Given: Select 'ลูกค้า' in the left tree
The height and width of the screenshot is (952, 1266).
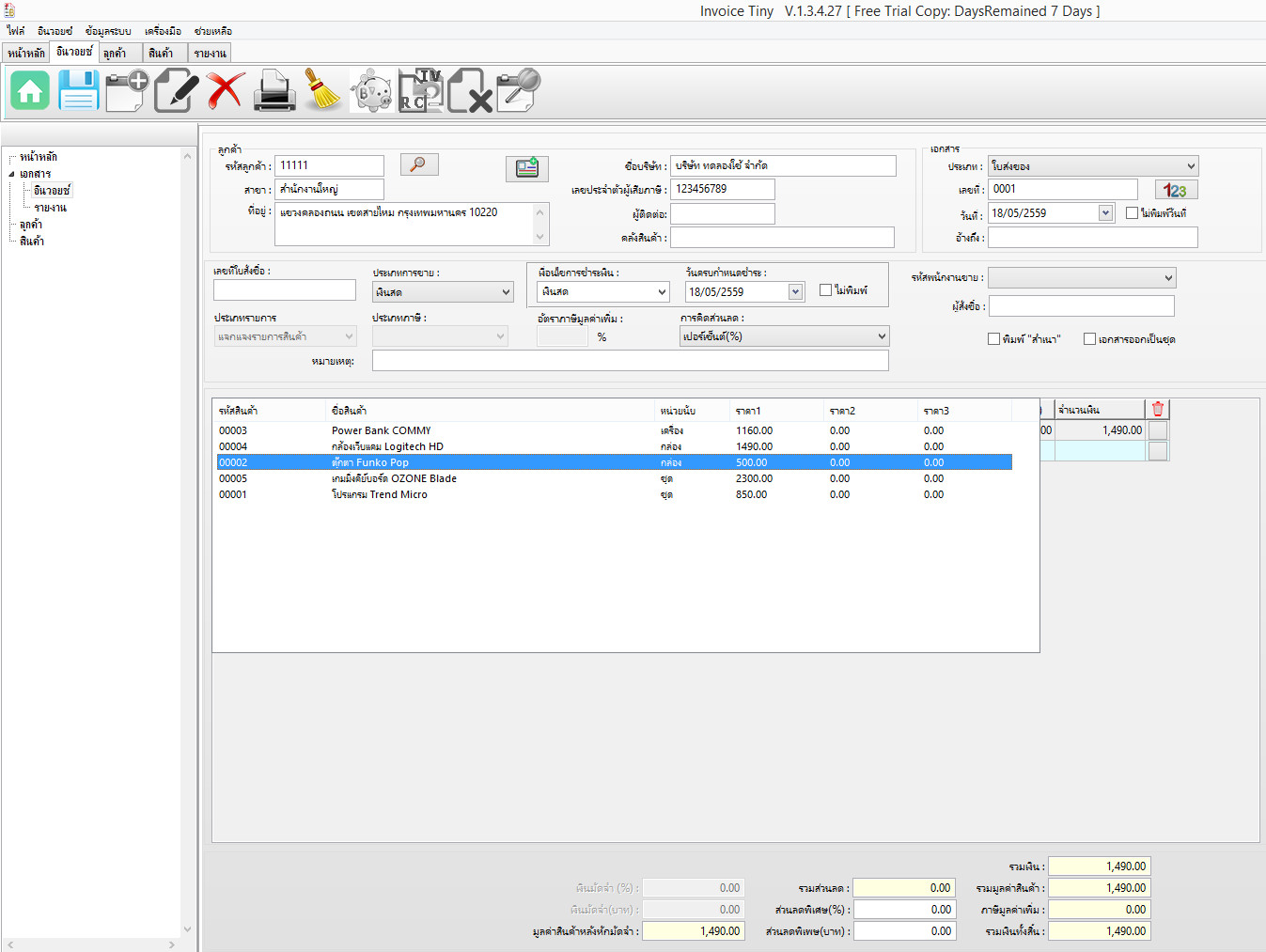Looking at the screenshot, I should [x=31, y=225].
